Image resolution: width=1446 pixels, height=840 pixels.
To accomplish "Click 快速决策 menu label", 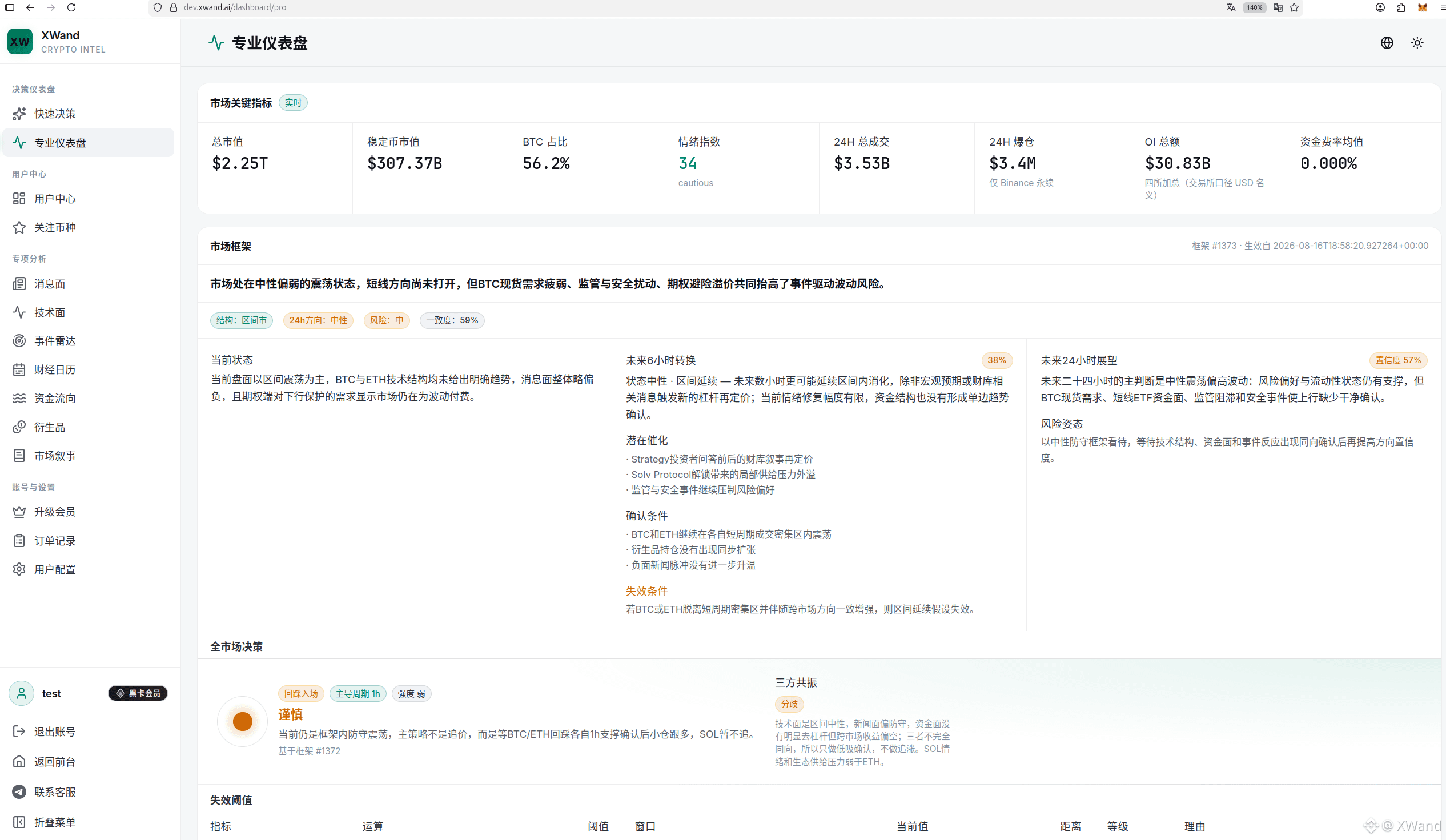I will (55, 114).
